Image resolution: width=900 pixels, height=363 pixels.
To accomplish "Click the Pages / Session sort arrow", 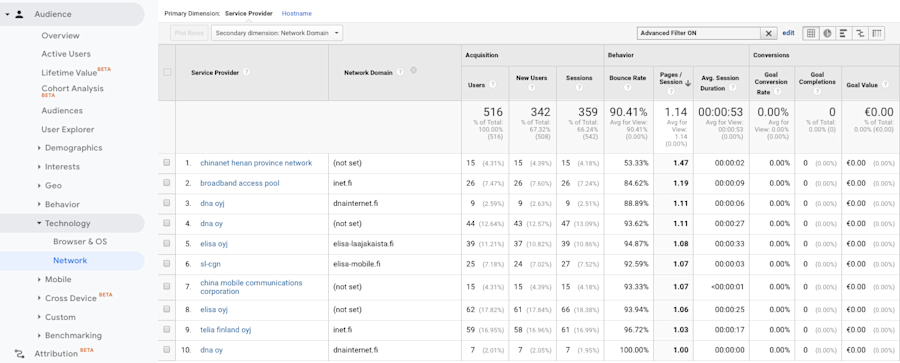I will (688, 83).
